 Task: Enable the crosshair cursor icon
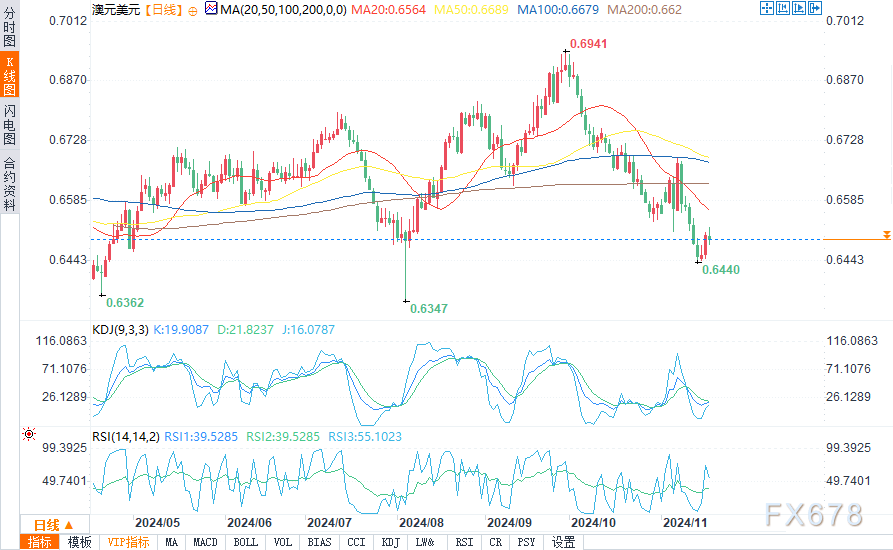point(767,8)
